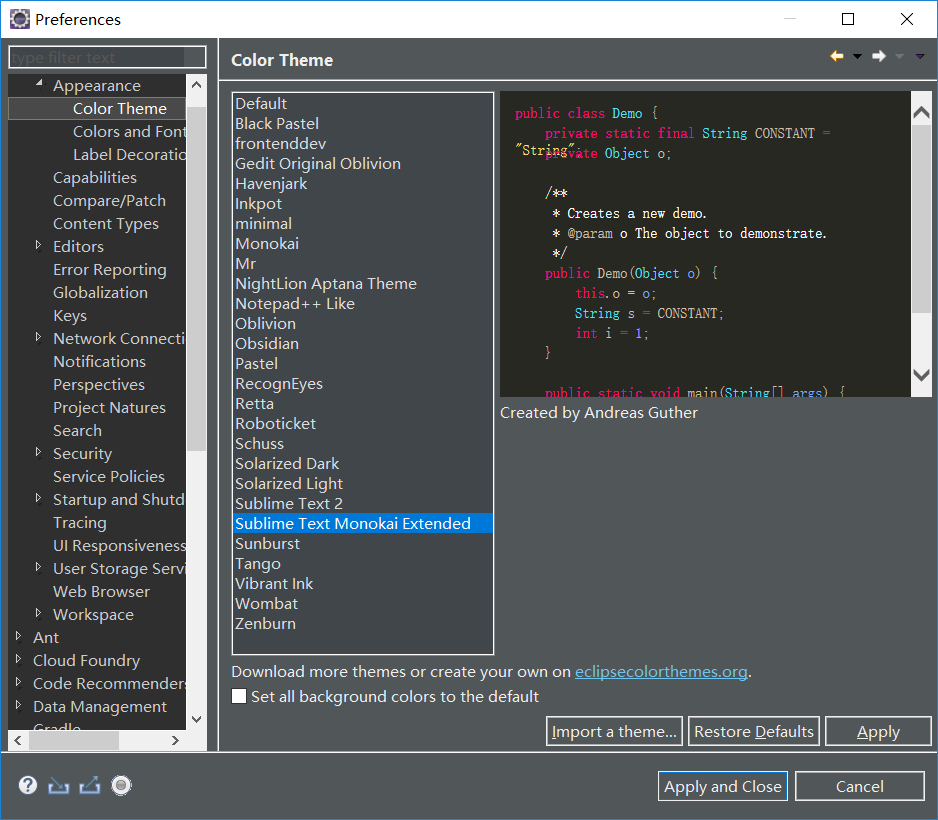Select Sublime Text Monokai Extended theme

[363, 523]
